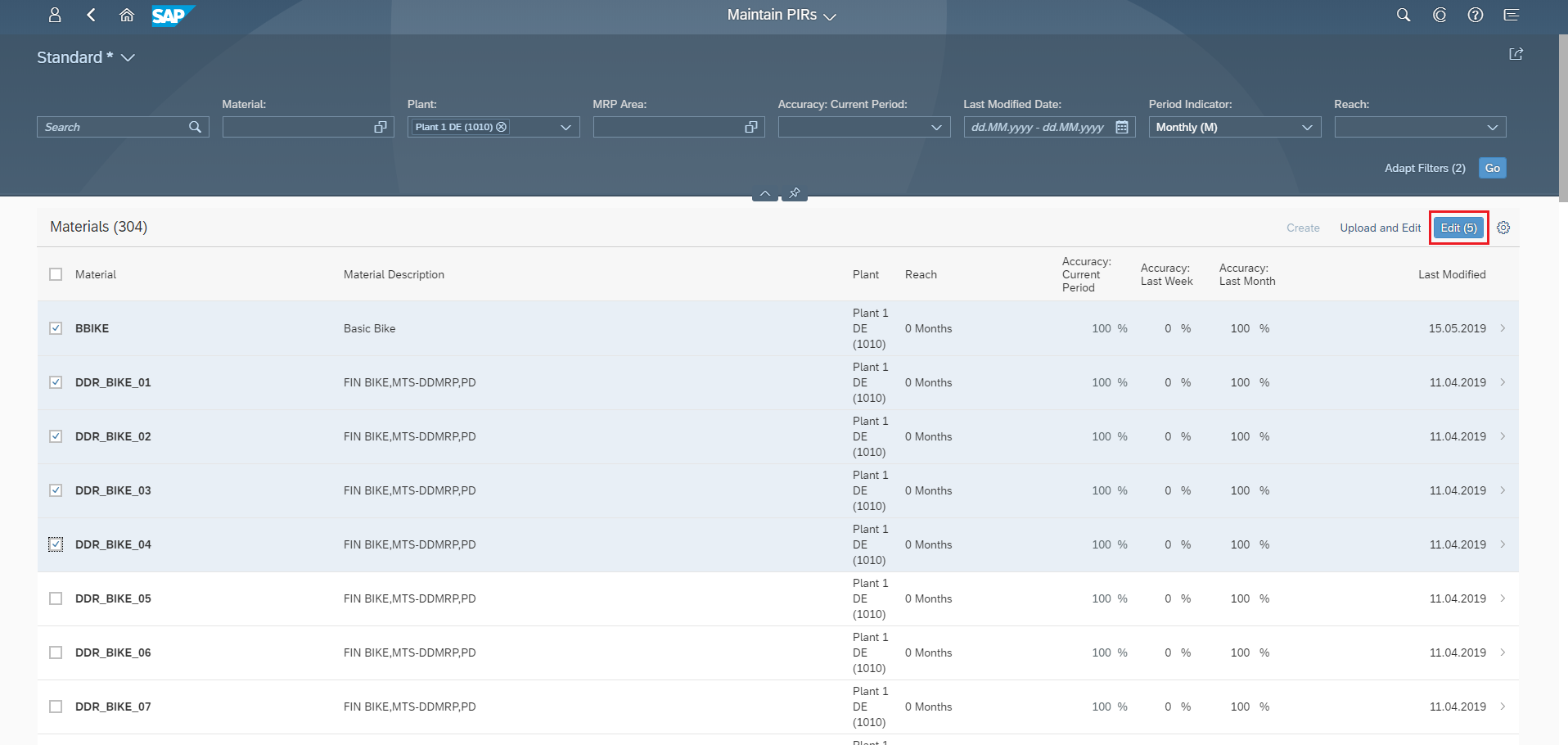1568x745 pixels.
Task: Uncheck the DDR_BIKE_02 row checkbox
Action: point(56,436)
